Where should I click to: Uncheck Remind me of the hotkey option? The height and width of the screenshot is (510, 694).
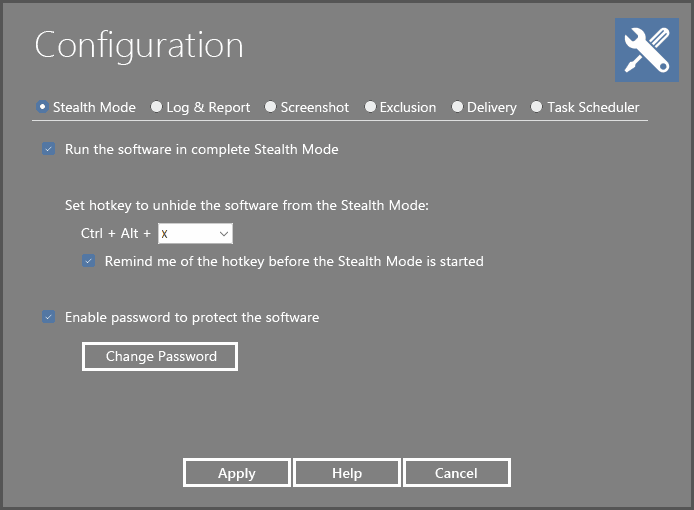coord(88,261)
